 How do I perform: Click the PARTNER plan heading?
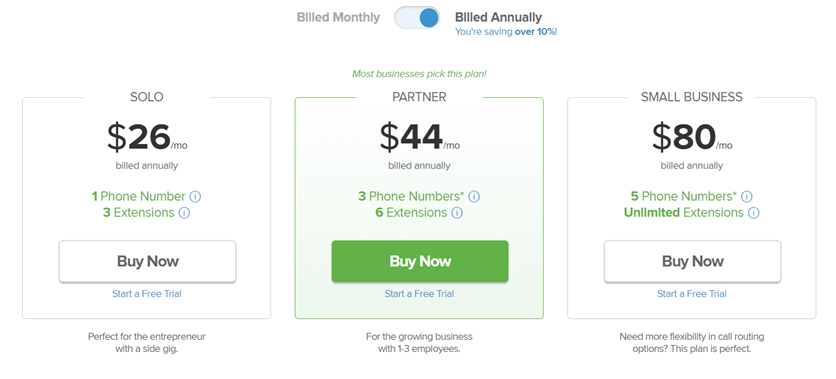tap(419, 97)
